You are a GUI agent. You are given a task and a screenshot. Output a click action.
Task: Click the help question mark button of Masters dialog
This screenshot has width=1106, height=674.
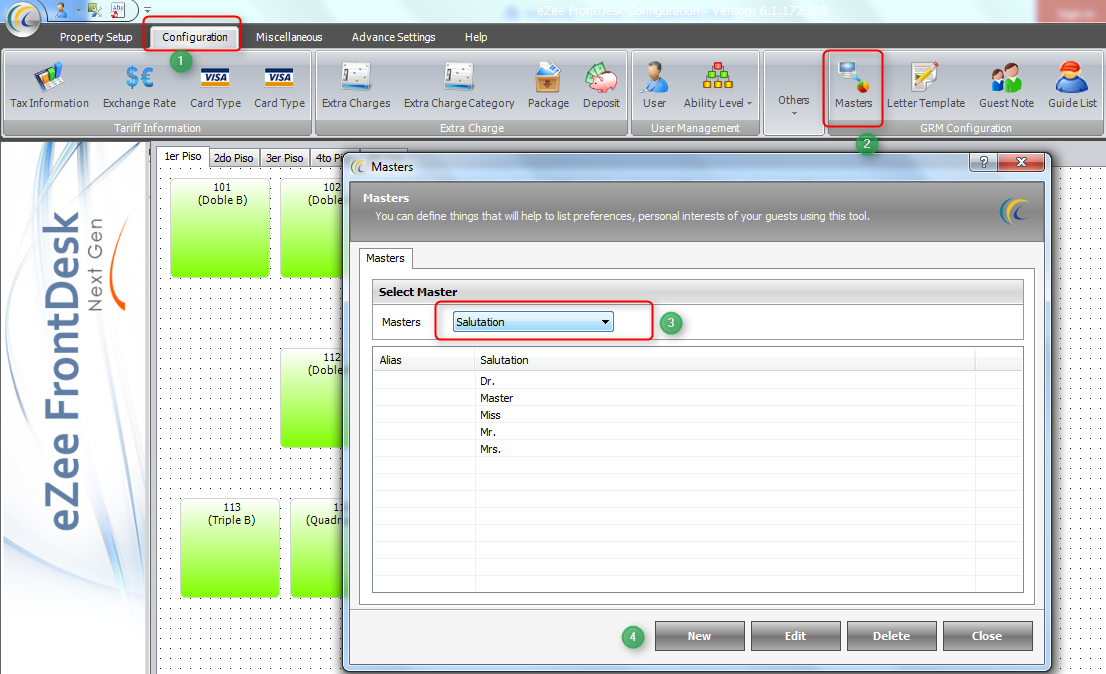[983, 162]
